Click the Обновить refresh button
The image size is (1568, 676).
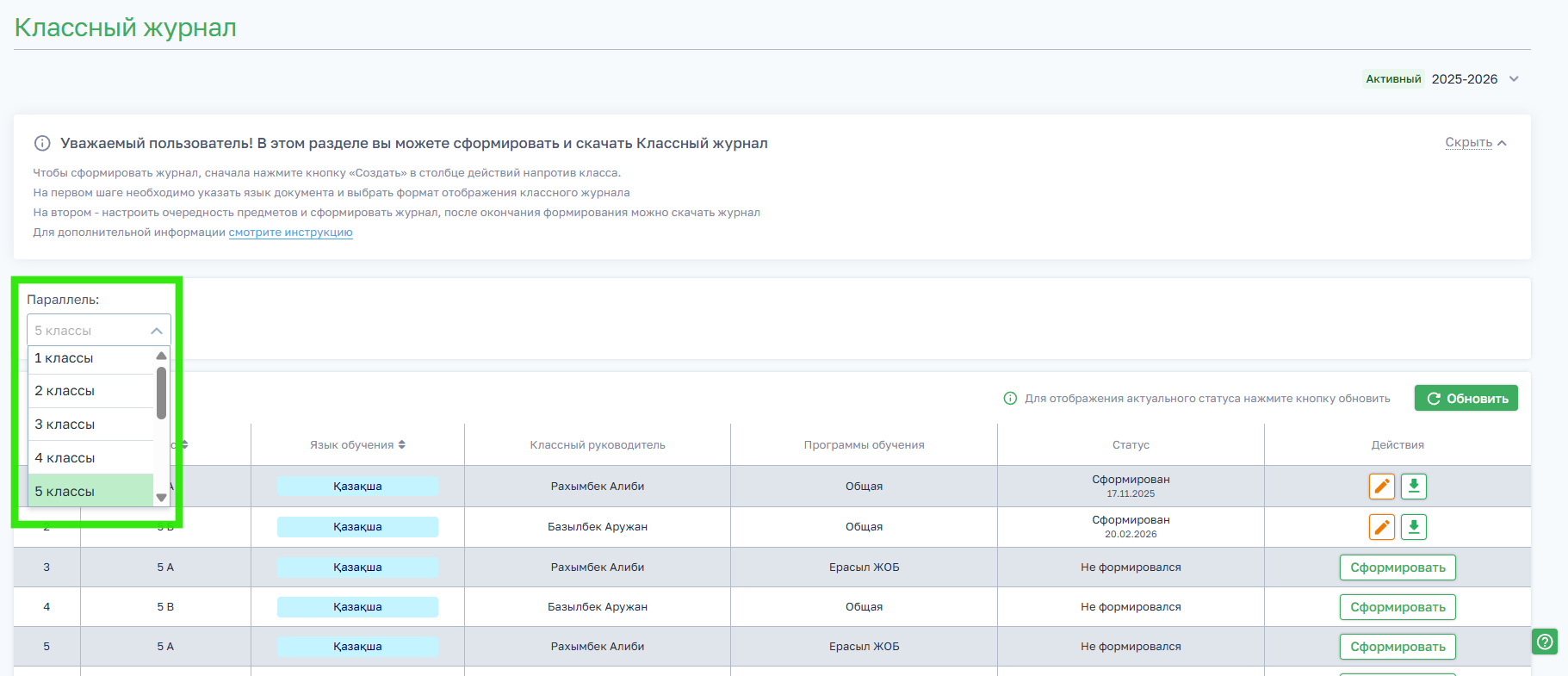1466,398
